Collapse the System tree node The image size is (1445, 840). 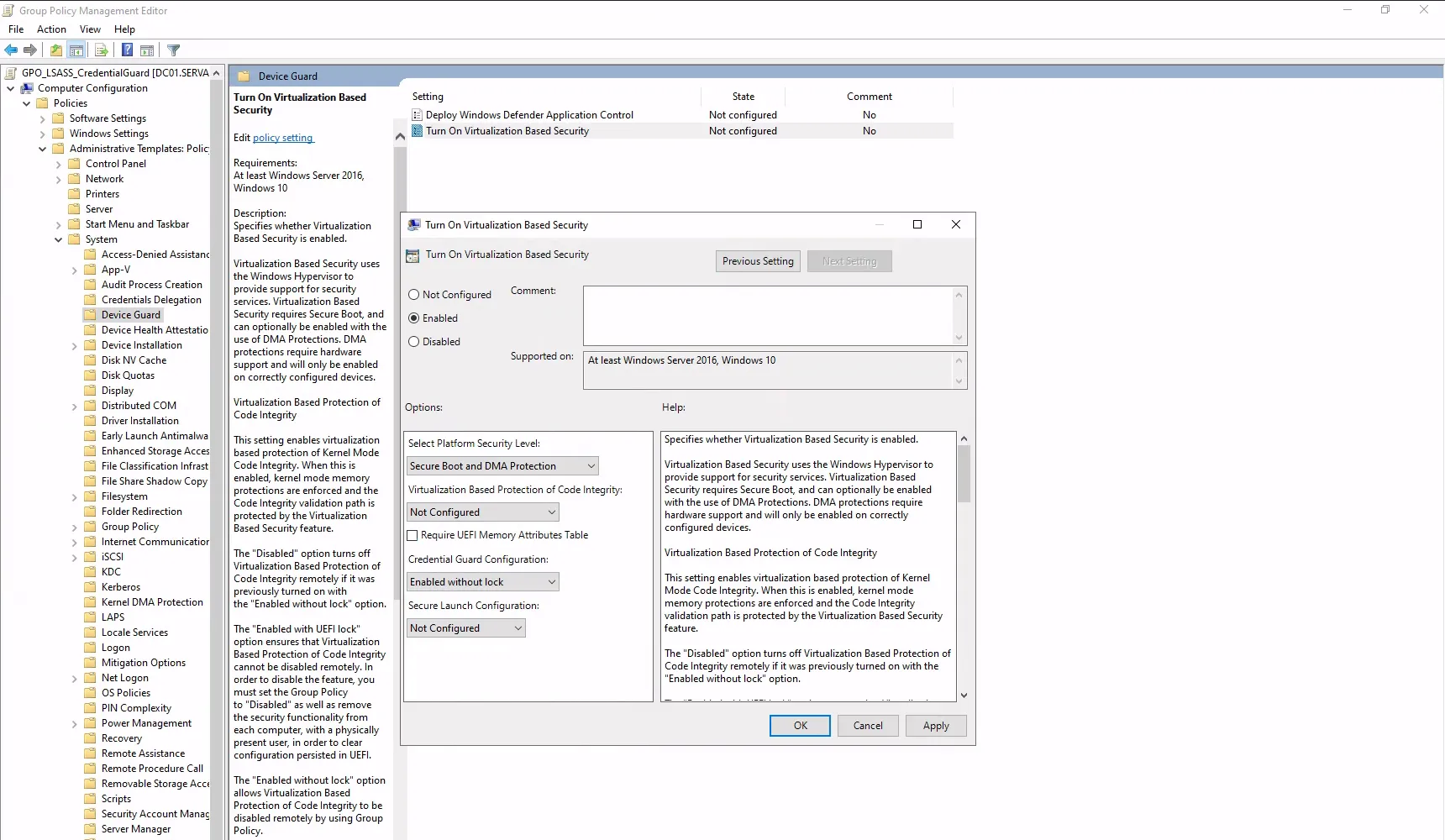pos(59,239)
